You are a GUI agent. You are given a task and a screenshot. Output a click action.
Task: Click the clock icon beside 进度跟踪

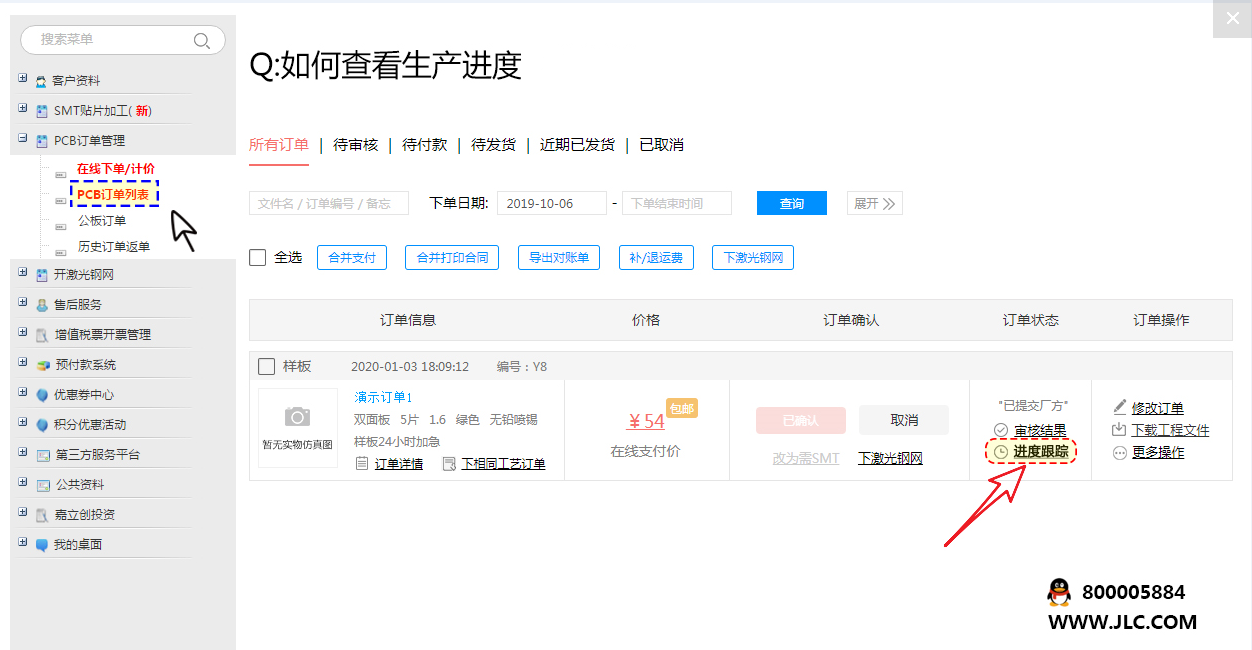(x=1000, y=452)
